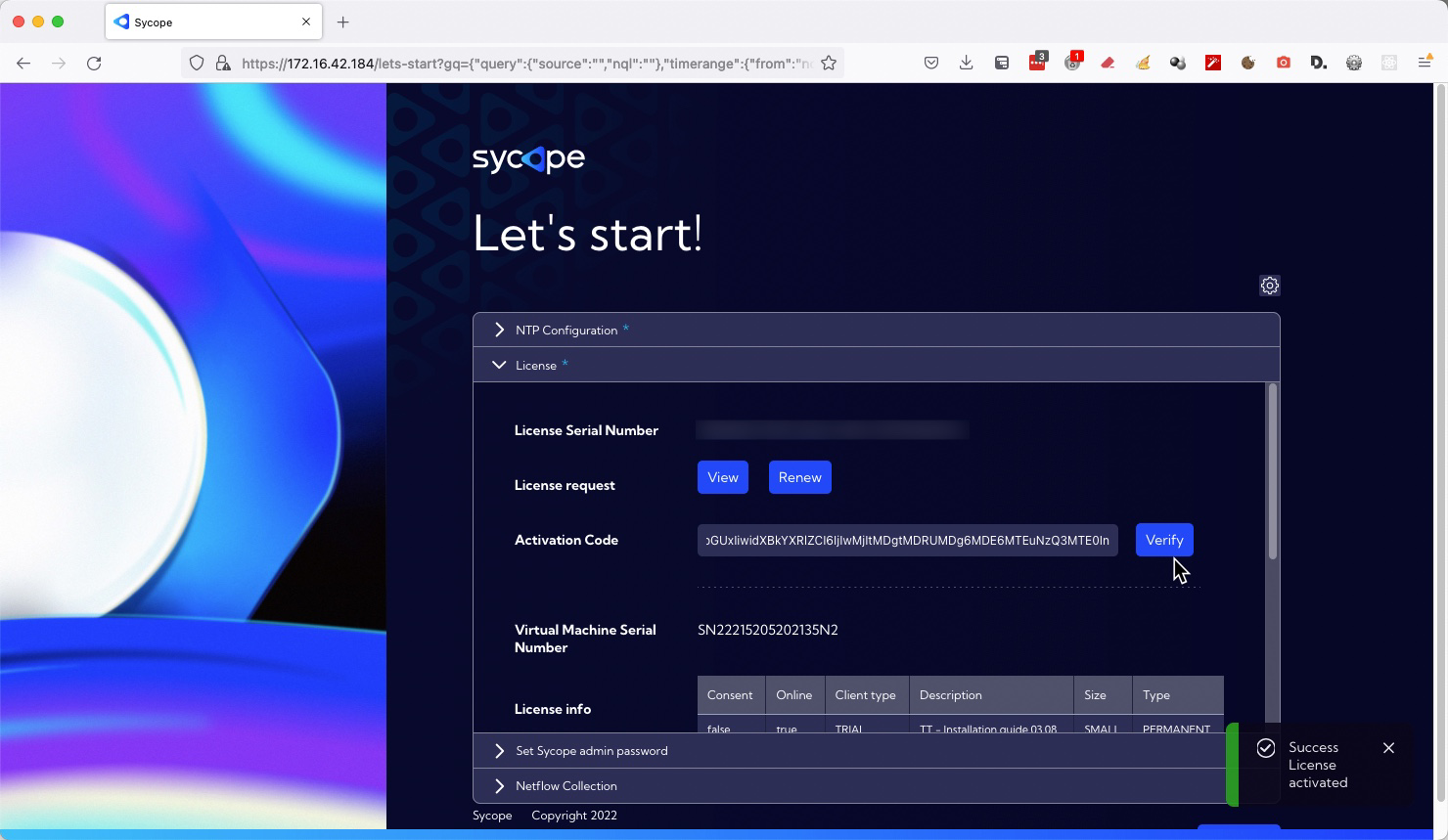This screenshot has height=840, width=1448.
Task: Click the reader/library toolbar icon
Action: [1002, 63]
